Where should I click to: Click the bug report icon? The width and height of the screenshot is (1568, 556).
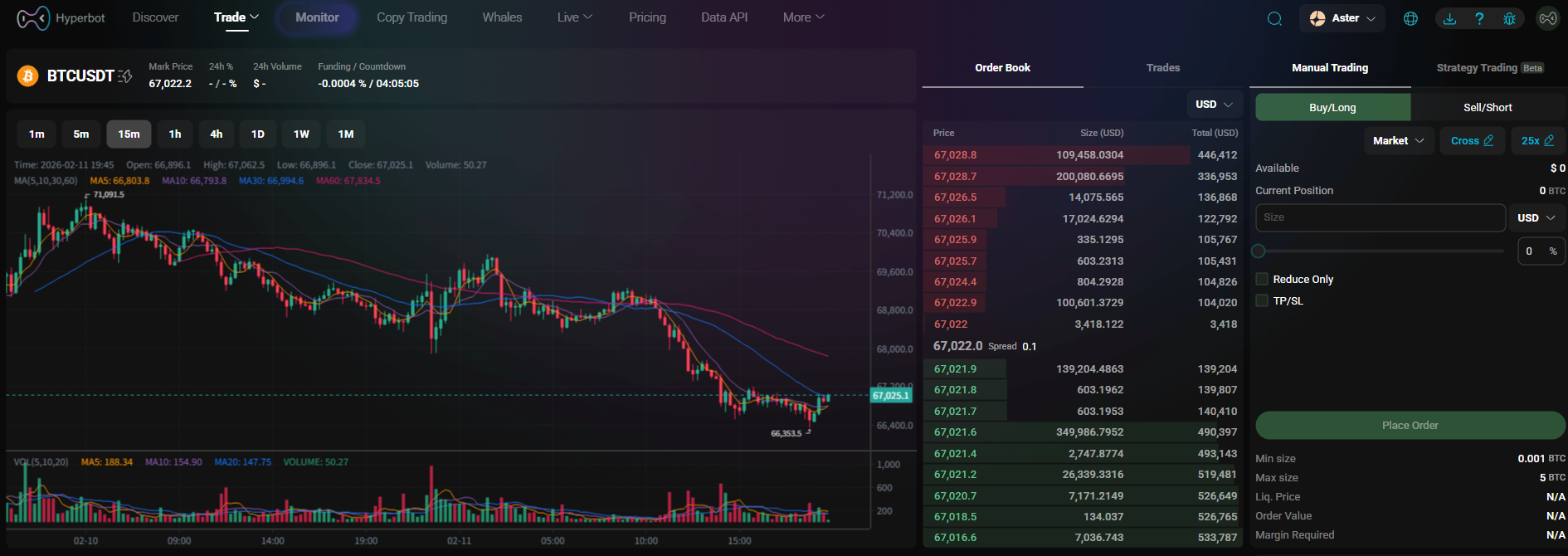tap(1509, 18)
